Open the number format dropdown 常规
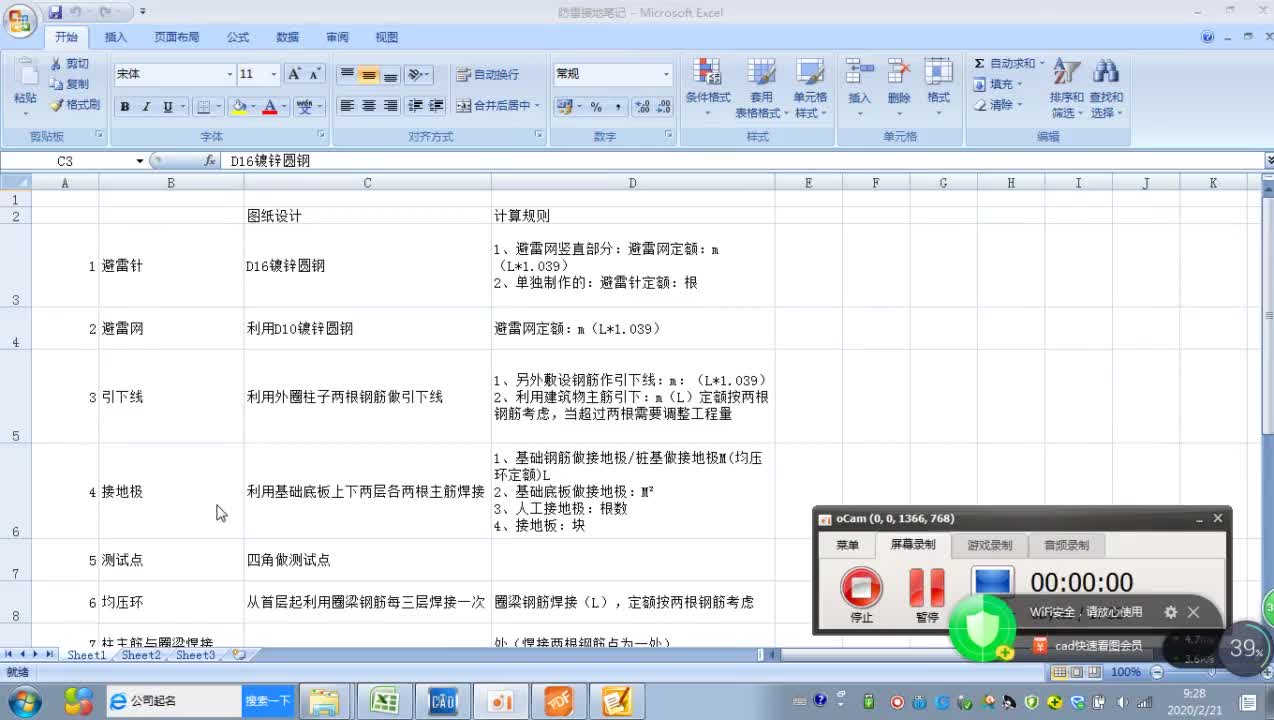The width and height of the screenshot is (1274, 720). pyautogui.click(x=666, y=74)
